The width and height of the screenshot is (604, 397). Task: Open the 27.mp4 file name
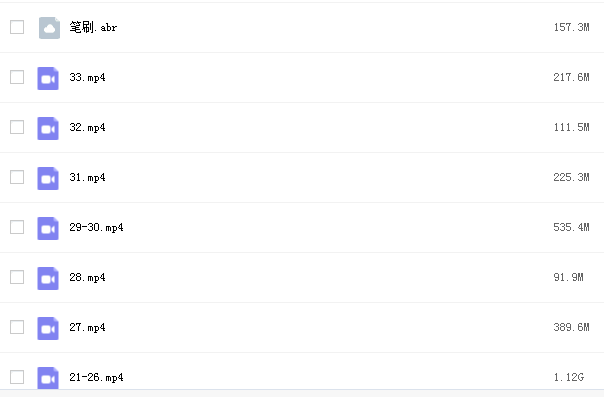tap(87, 327)
